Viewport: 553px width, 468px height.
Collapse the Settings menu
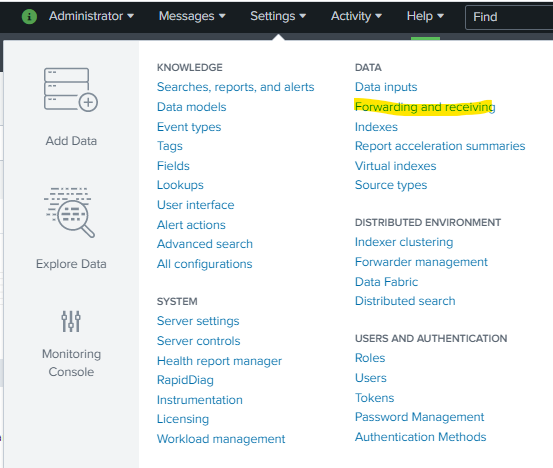tap(278, 16)
